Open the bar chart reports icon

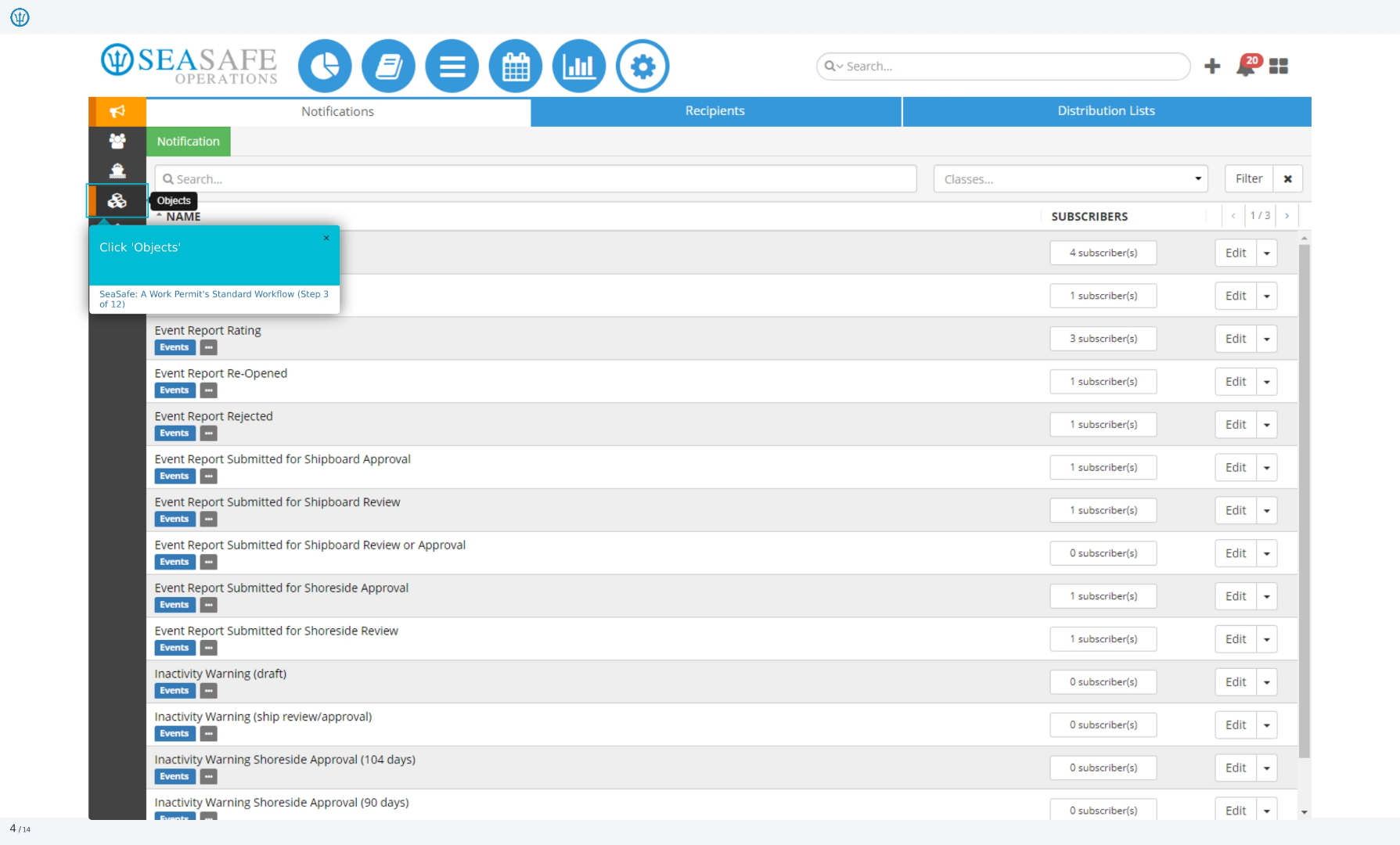579,67
